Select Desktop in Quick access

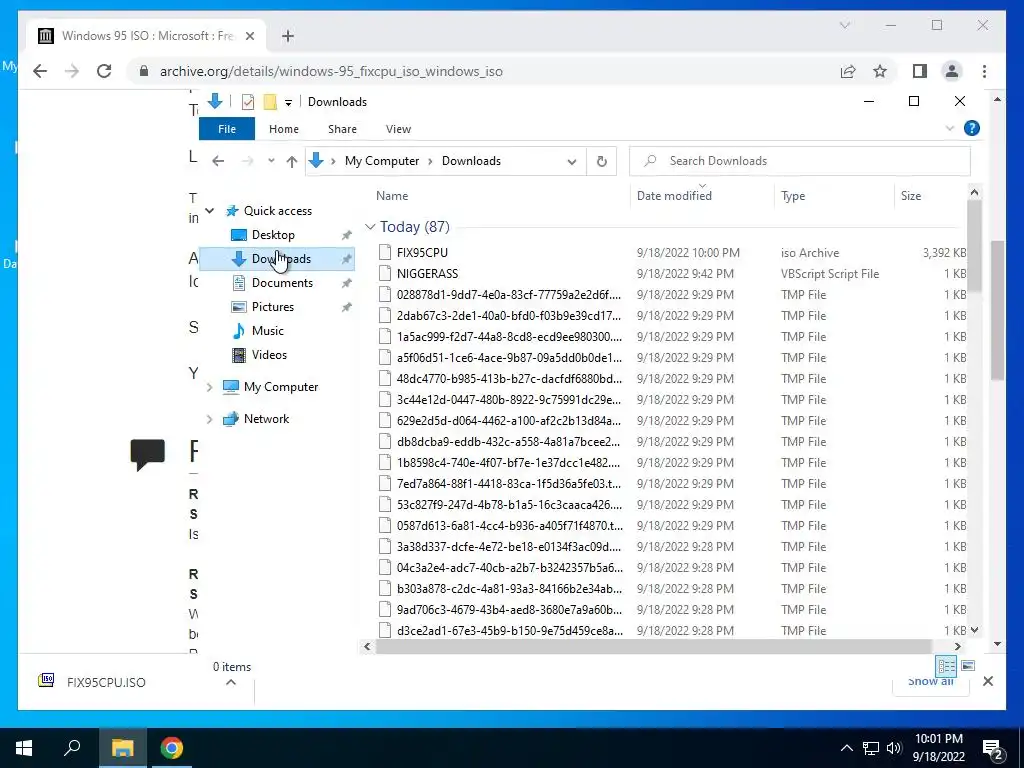(x=273, y=234)
